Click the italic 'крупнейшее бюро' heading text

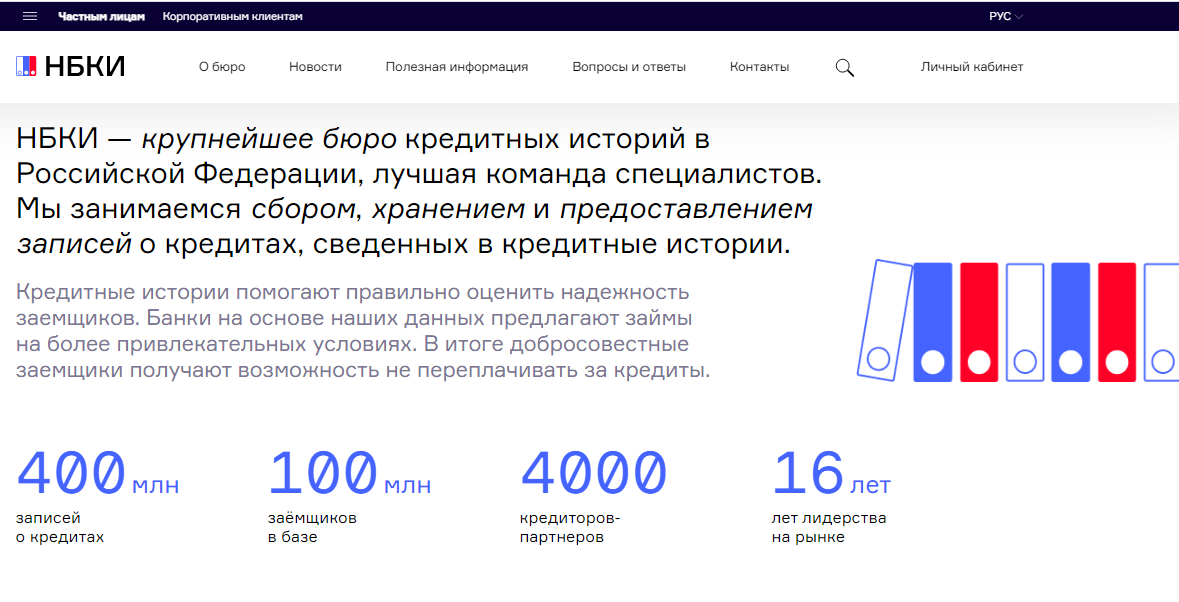pyautogui.click(x=269, y=139)
